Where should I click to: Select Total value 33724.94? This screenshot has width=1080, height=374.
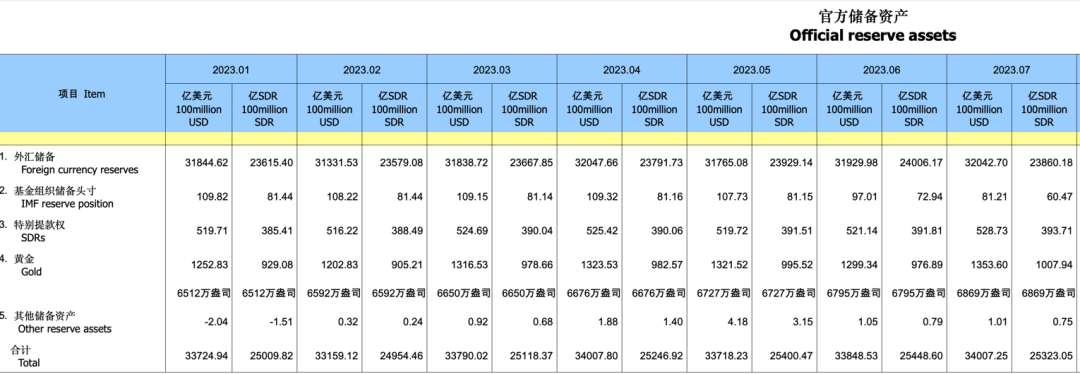tap(207, 356)
